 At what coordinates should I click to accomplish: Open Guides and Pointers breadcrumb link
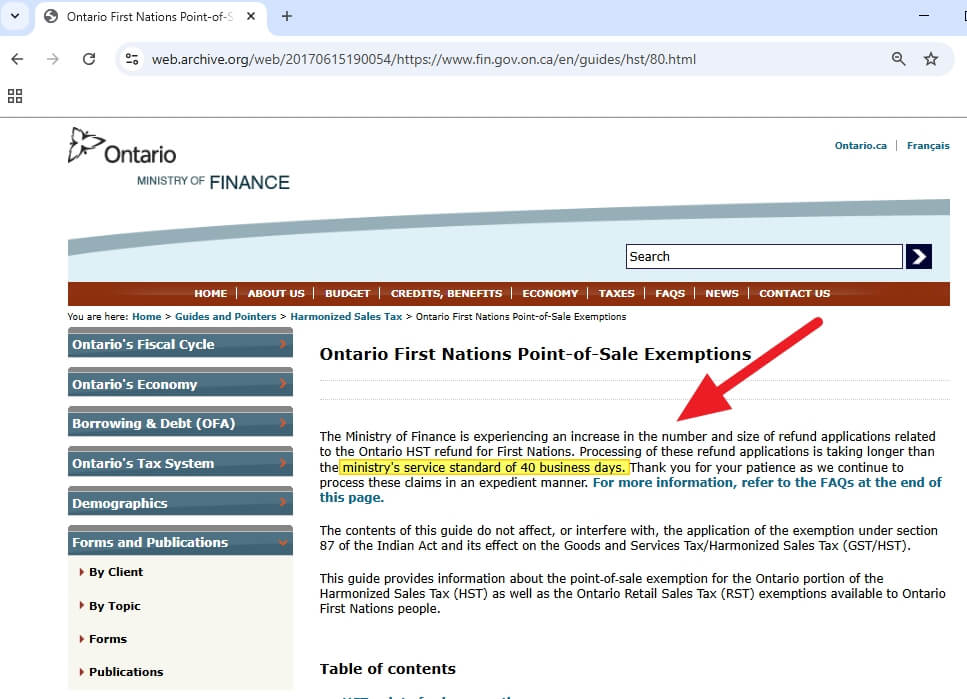click(226, 316)
